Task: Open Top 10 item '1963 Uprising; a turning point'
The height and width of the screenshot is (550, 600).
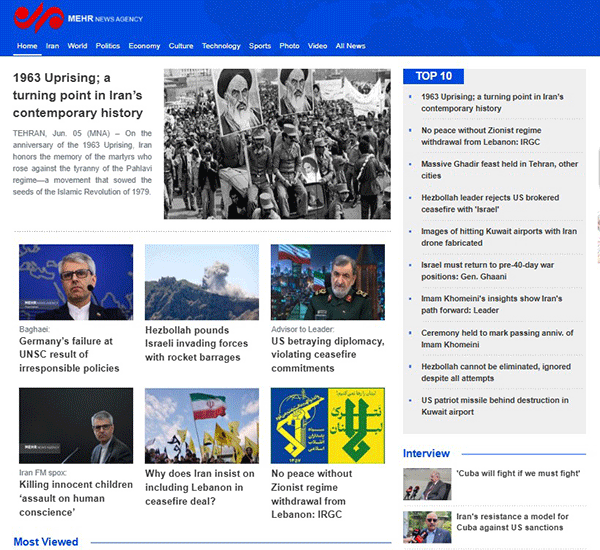Action: tap(492, 103)
